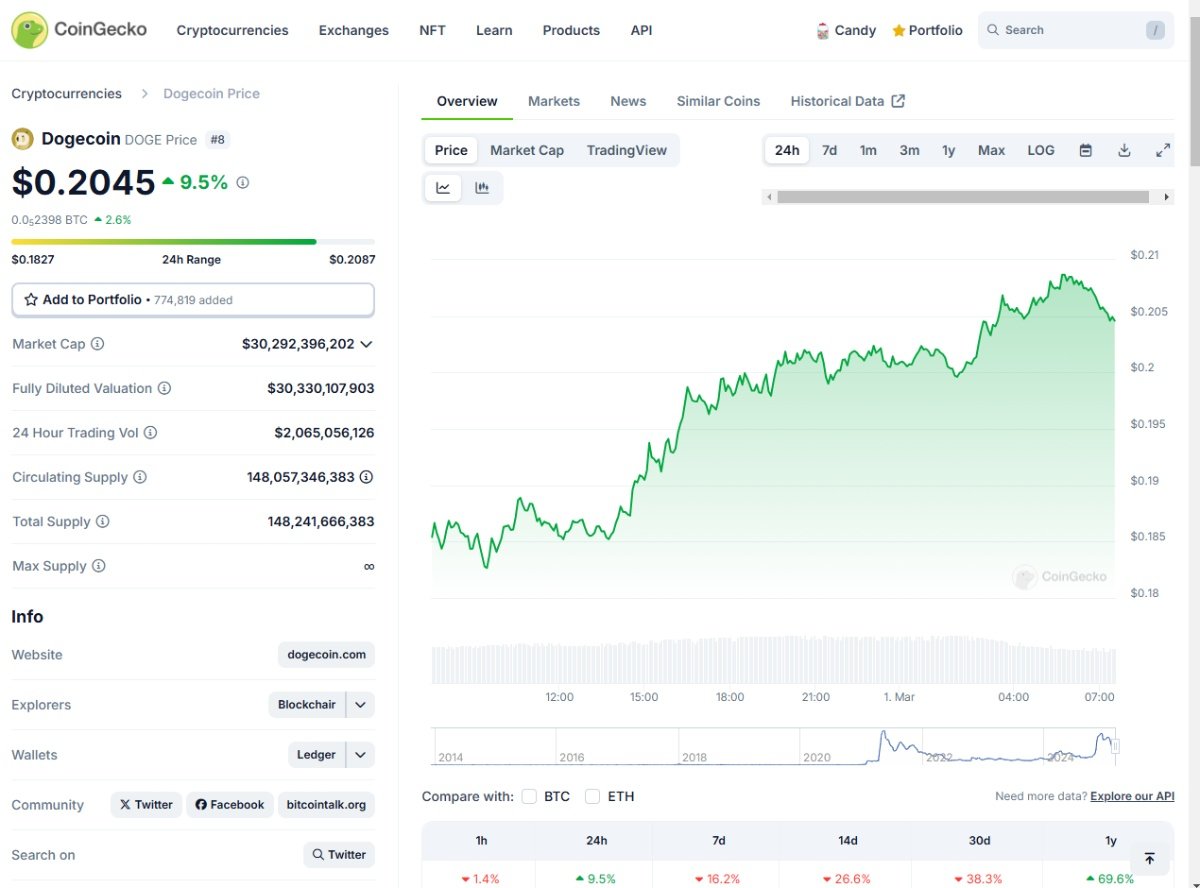Open Ledger wallet link

(x=316, y=755)
